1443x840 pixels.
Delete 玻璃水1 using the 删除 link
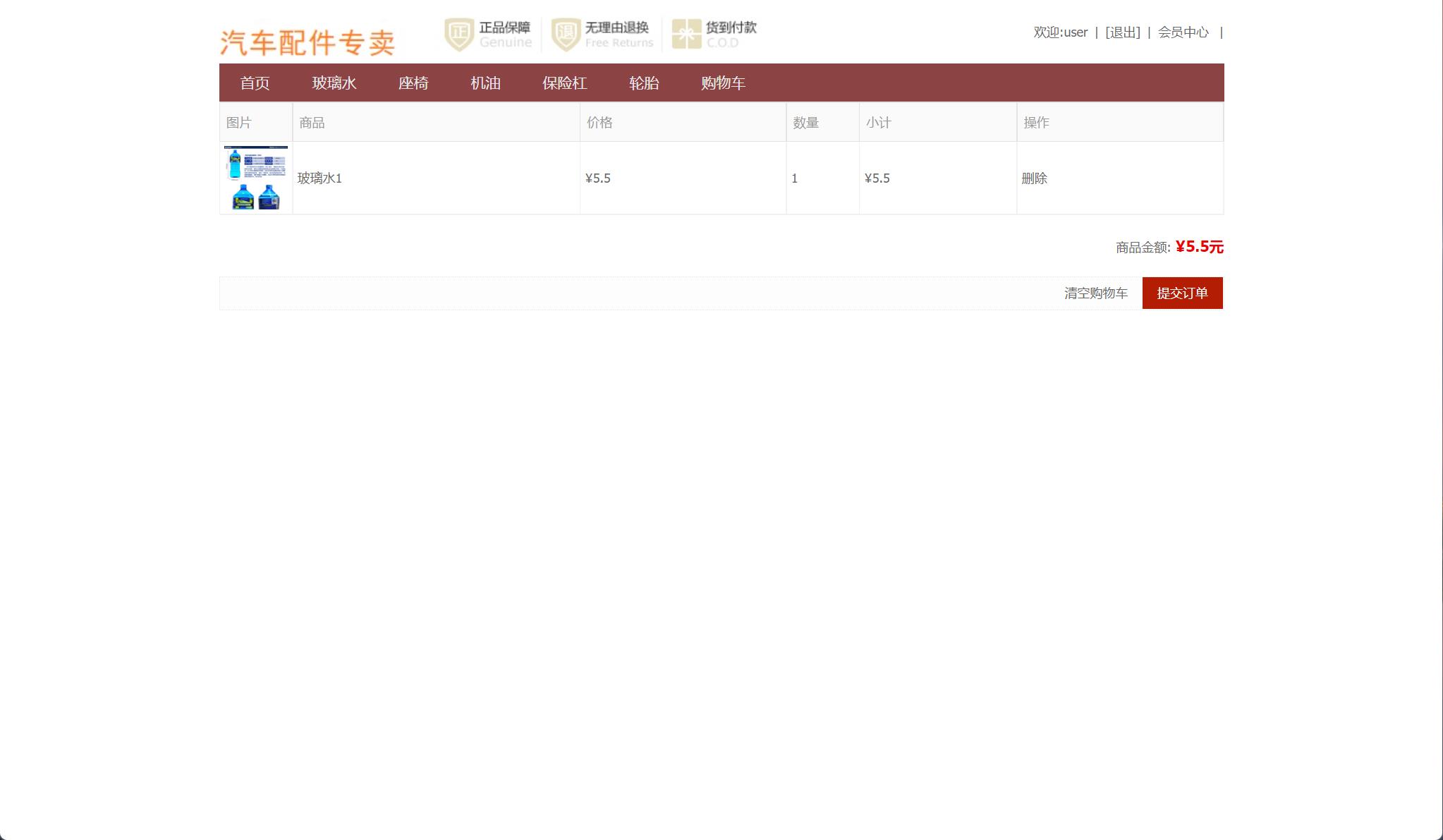[1035, 178]
